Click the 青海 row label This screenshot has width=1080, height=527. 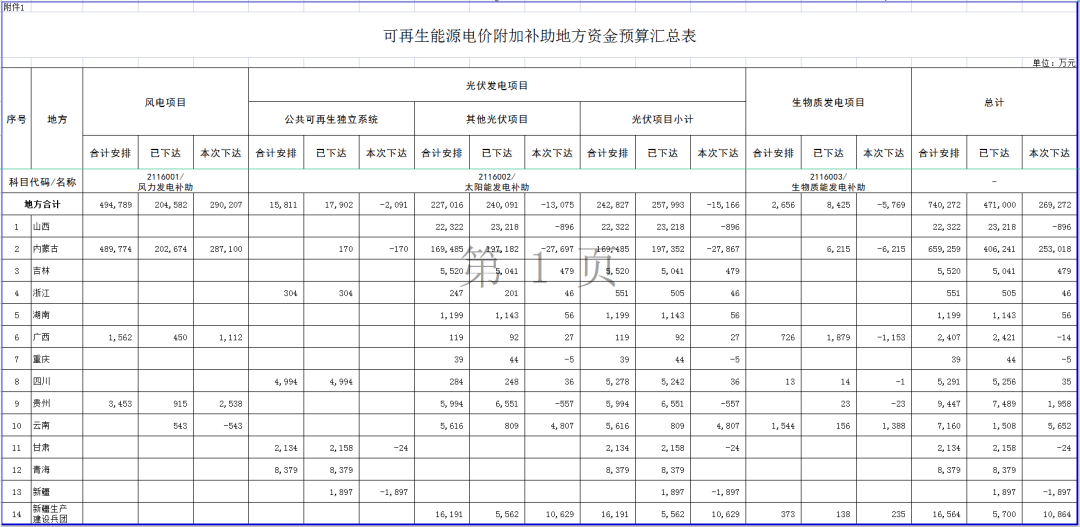pyautogui.click(x=57, y=469)
